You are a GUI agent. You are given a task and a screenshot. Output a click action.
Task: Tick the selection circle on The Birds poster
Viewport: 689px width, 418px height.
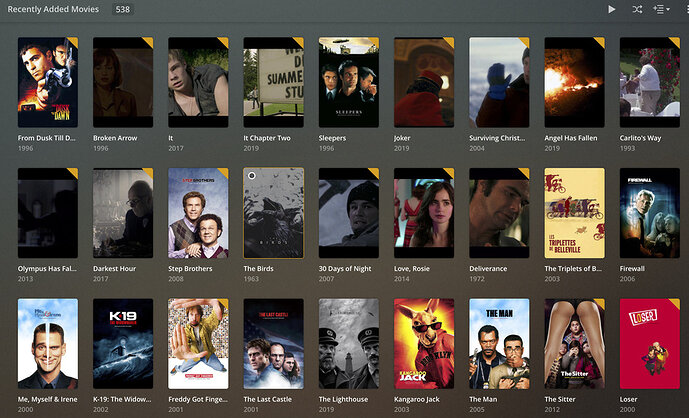pos(252,176)
